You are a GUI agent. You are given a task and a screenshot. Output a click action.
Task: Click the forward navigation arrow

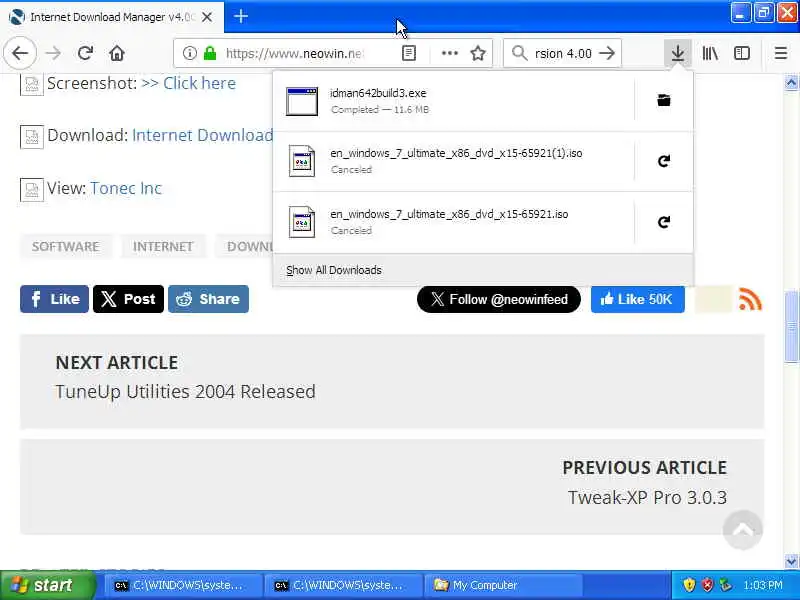click(x=53, y=53)
